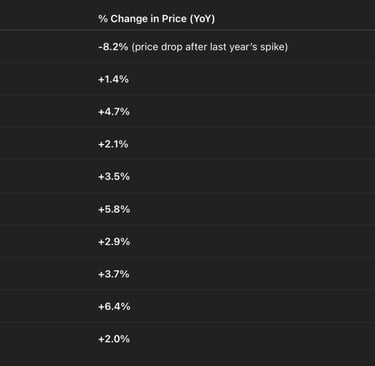Viewport: 375px width, 366px height.
Task: Select the +3.5% value cell
Action: click(x=114, y=177)
